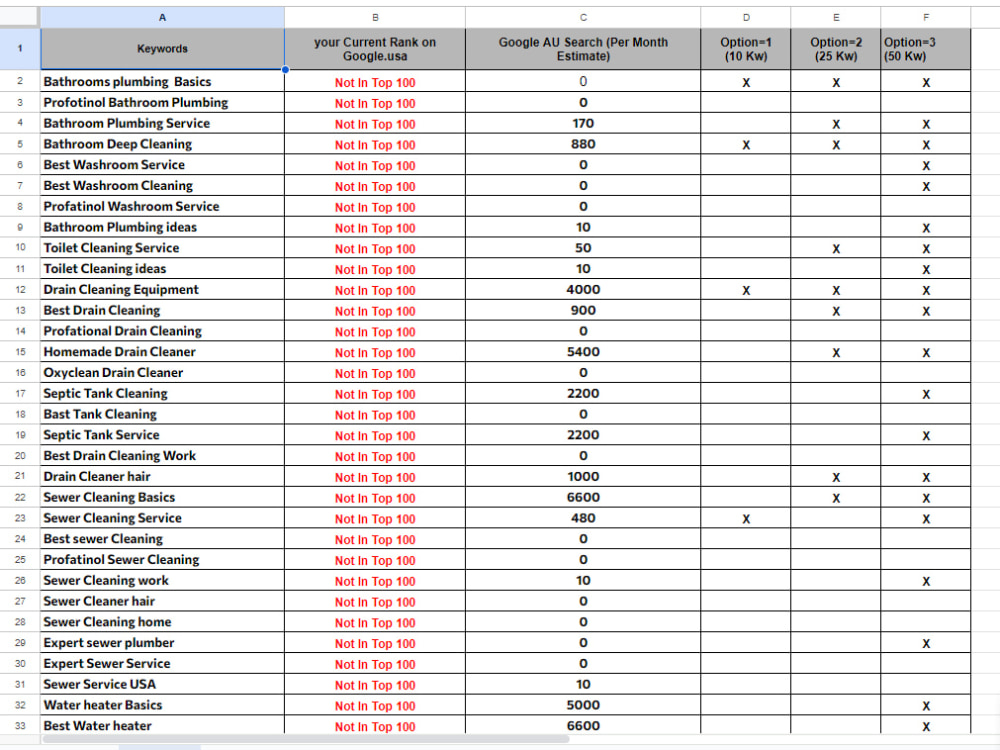
Task: Select 'Bast Tank Cleaning' cell
Action: tap(163, 415)
